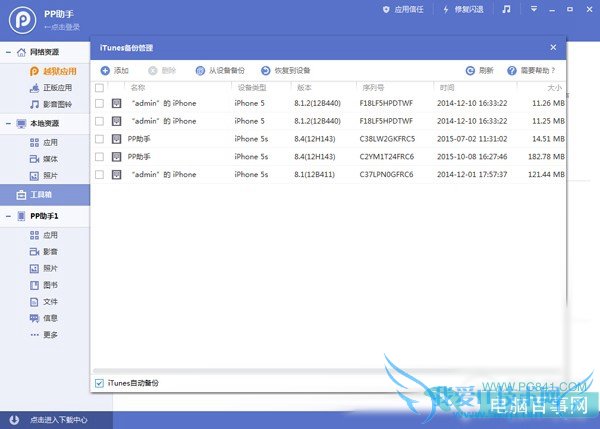Select 图书 under PP助手1 device
600x429 pixels.
[44, 285]
